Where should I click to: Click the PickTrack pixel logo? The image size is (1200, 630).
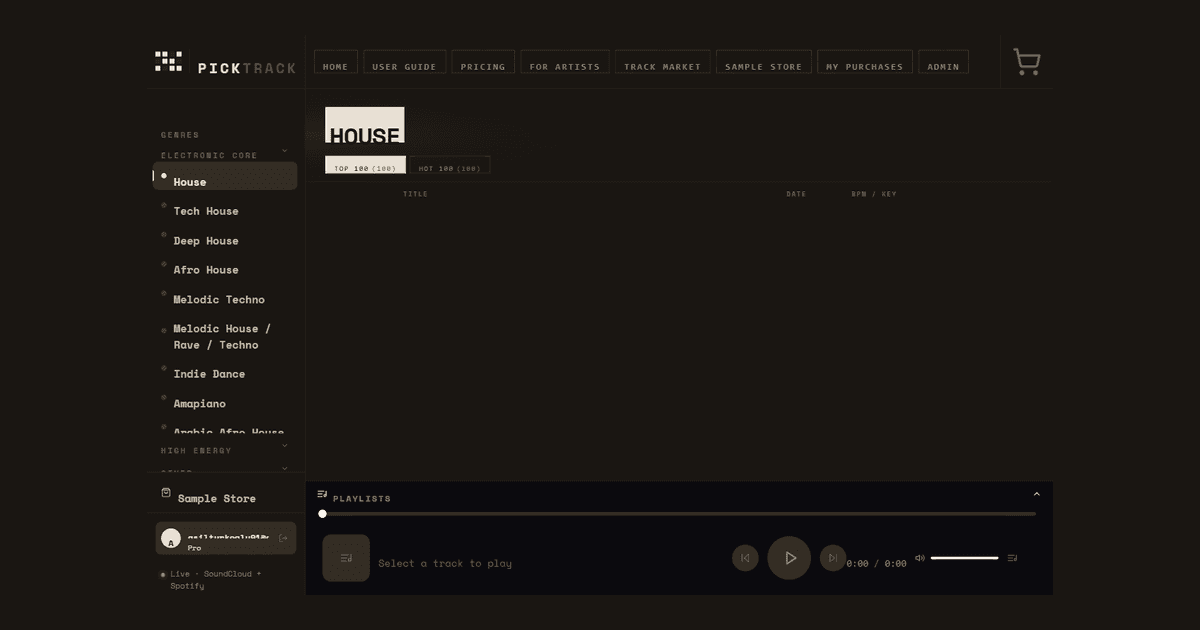(169, 61)
